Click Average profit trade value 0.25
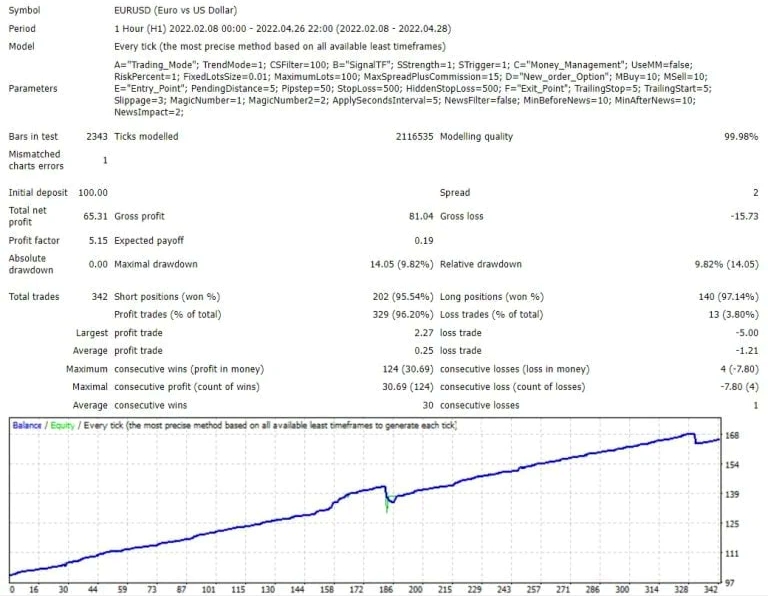768x596 pixels. pyautogui.click(x=424, y=351)
